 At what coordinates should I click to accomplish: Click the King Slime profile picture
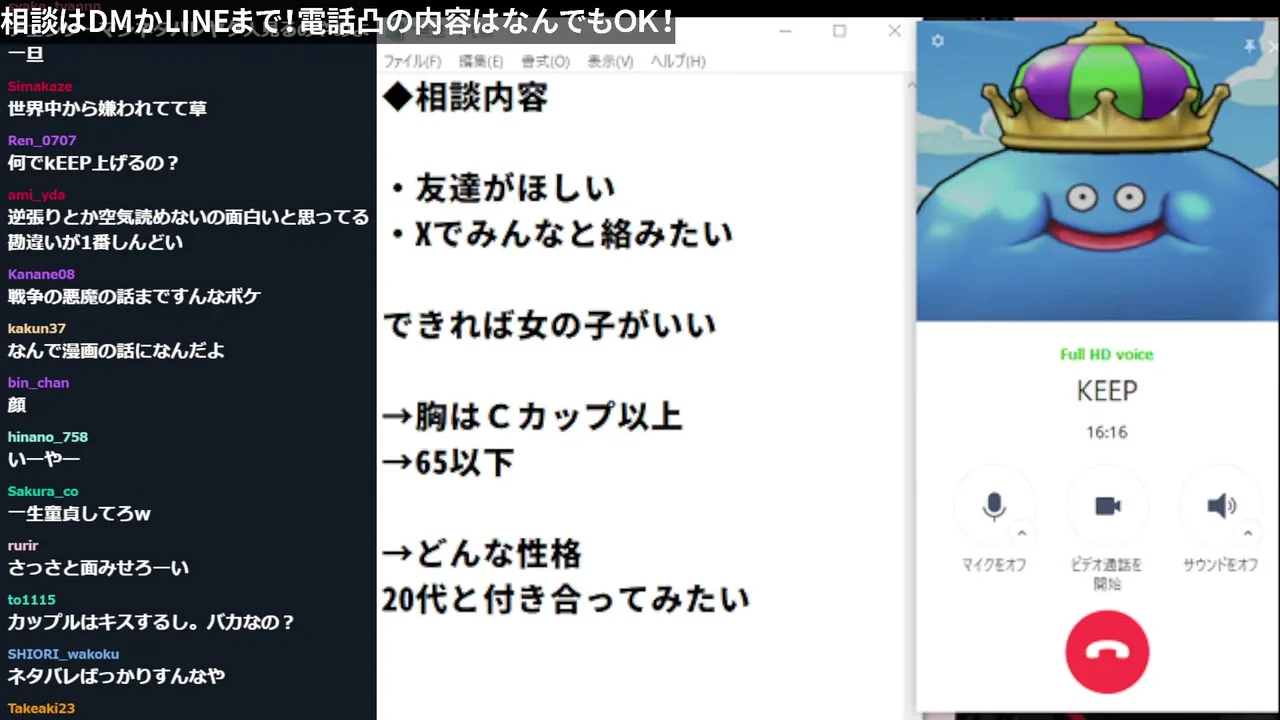tap(1097, 171)
